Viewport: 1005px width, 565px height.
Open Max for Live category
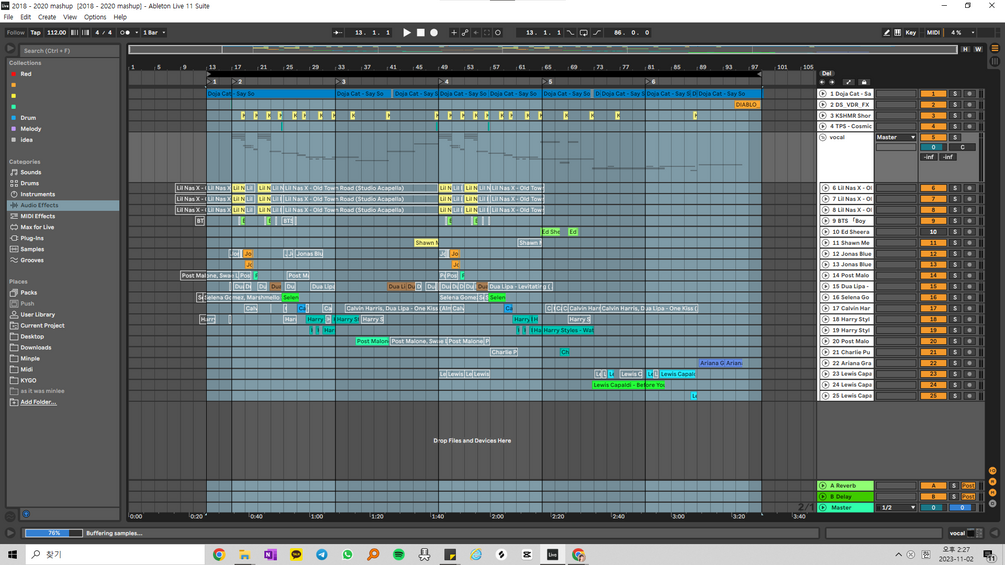pos(37,227)
